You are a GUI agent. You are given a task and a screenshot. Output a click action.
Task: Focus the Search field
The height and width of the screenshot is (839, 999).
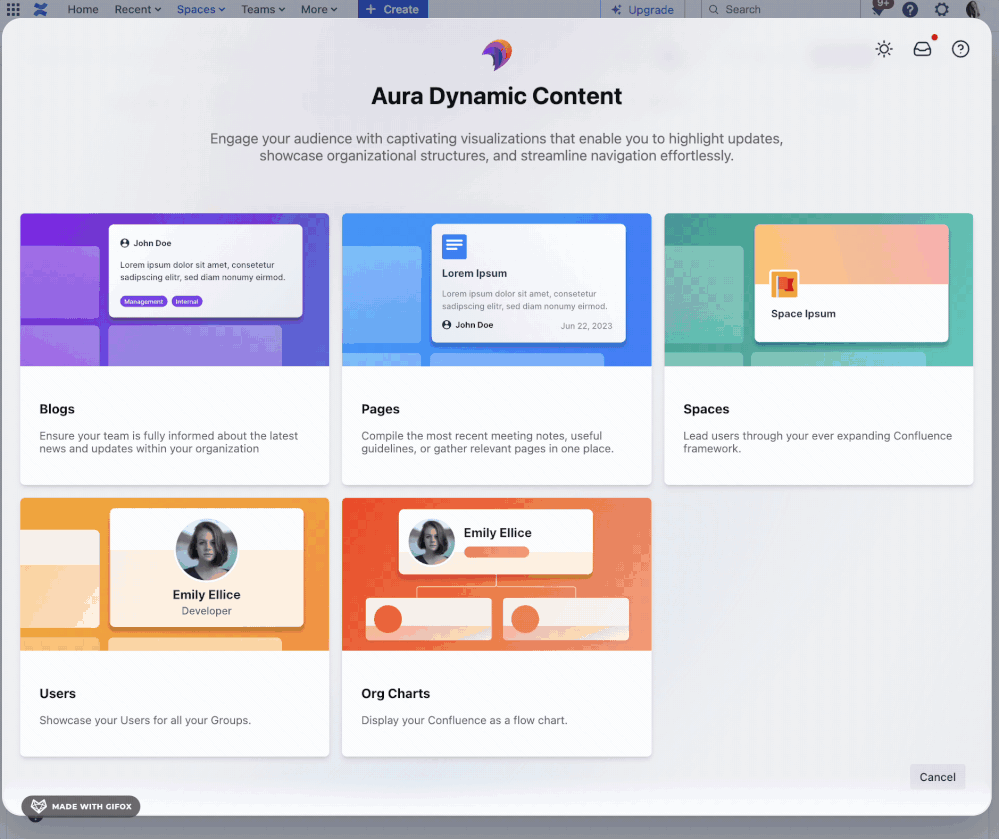(779, 10)
